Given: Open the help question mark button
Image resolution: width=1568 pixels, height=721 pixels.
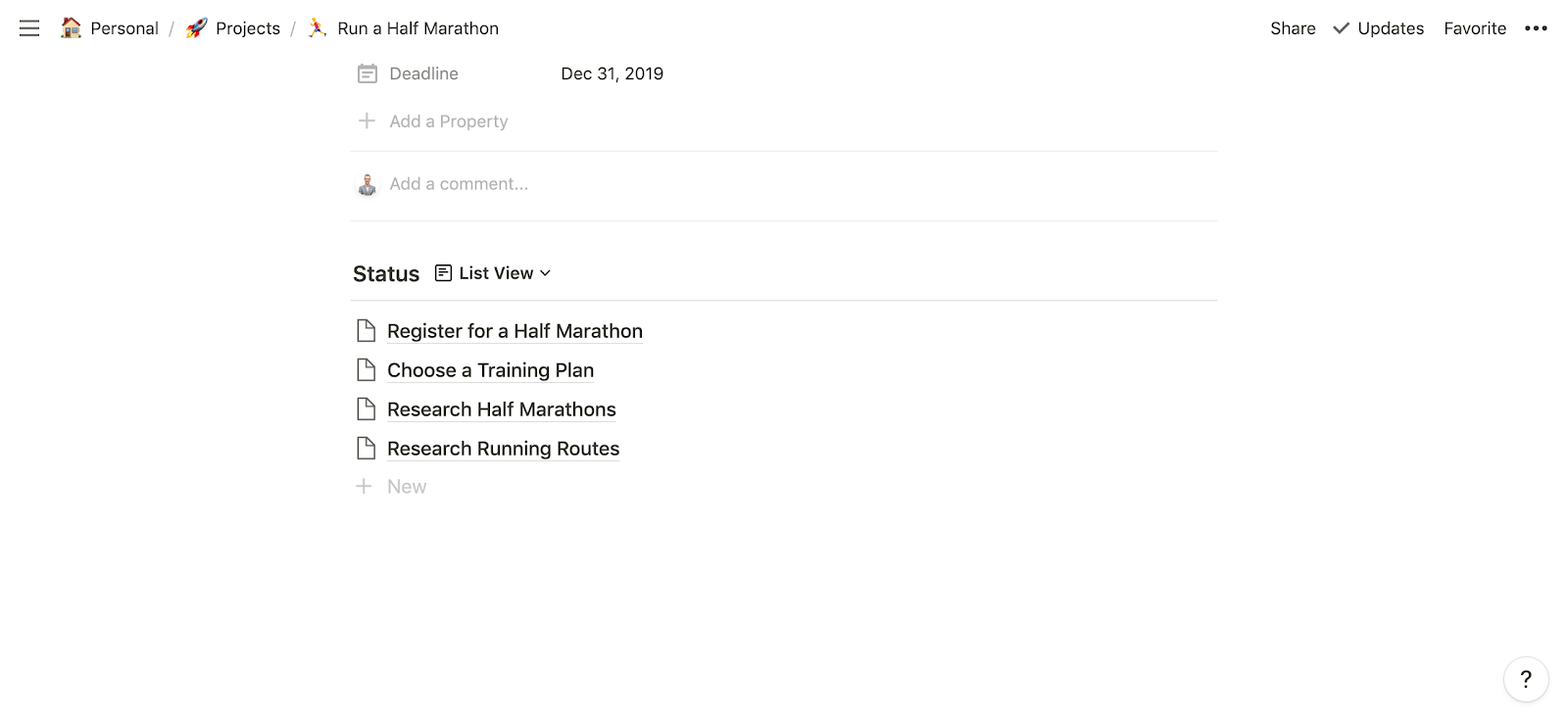Looking at the screenshot, I should click(1525, 679).
